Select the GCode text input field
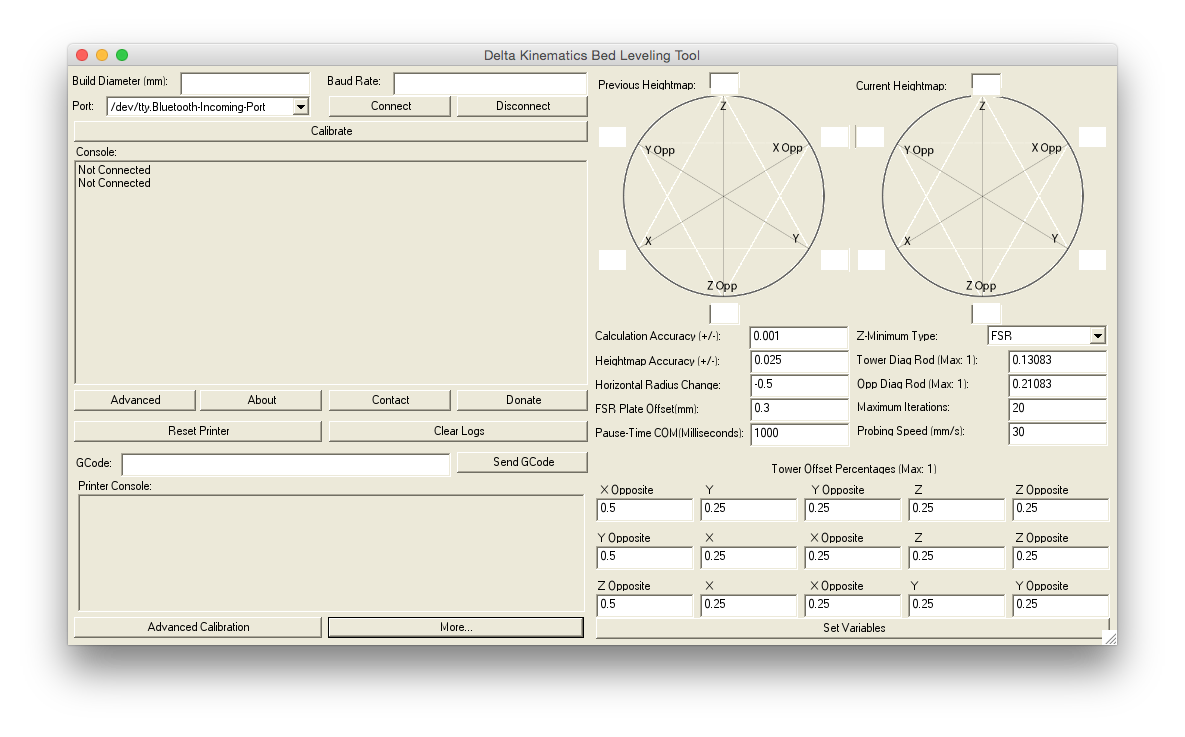The width and height of the screenshot is (1185, 737). point(286,465)
